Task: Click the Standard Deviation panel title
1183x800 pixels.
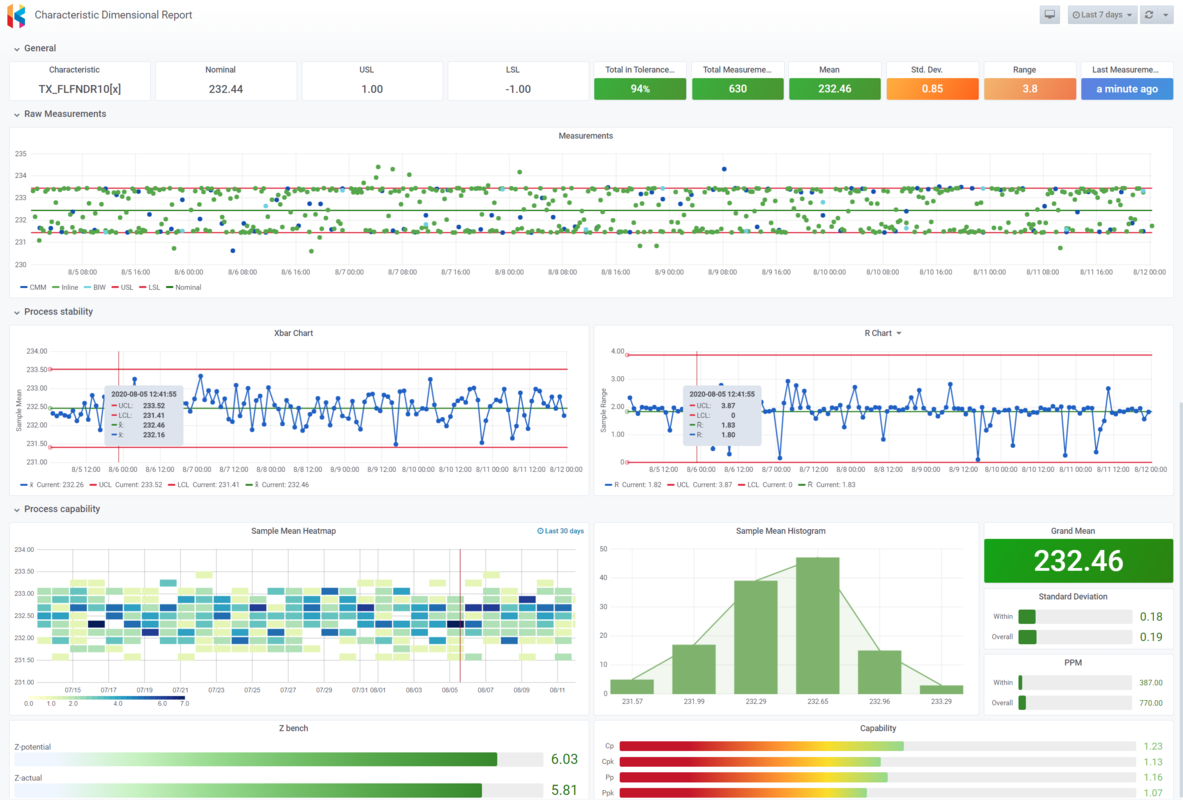Action: [x=1073, y=597]
